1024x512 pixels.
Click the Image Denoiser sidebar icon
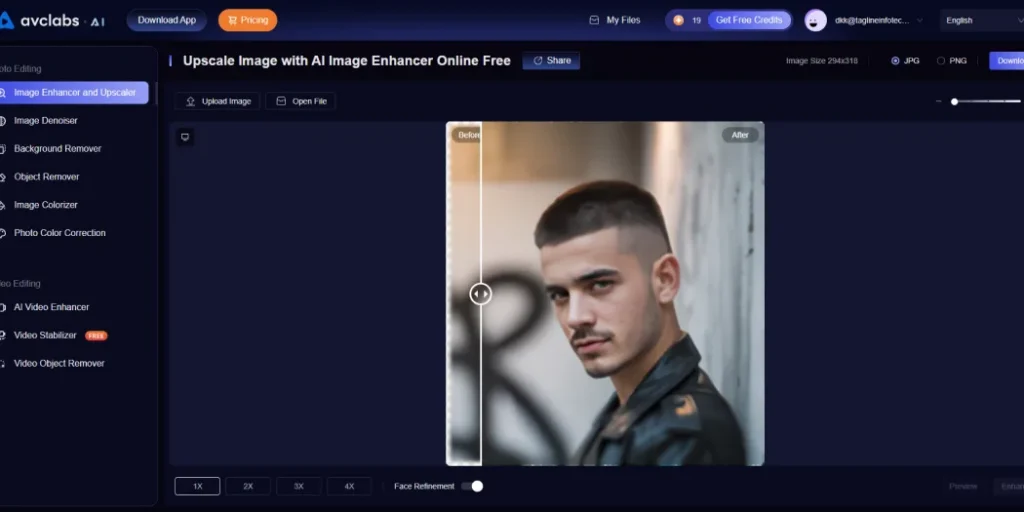coord(3,121)
